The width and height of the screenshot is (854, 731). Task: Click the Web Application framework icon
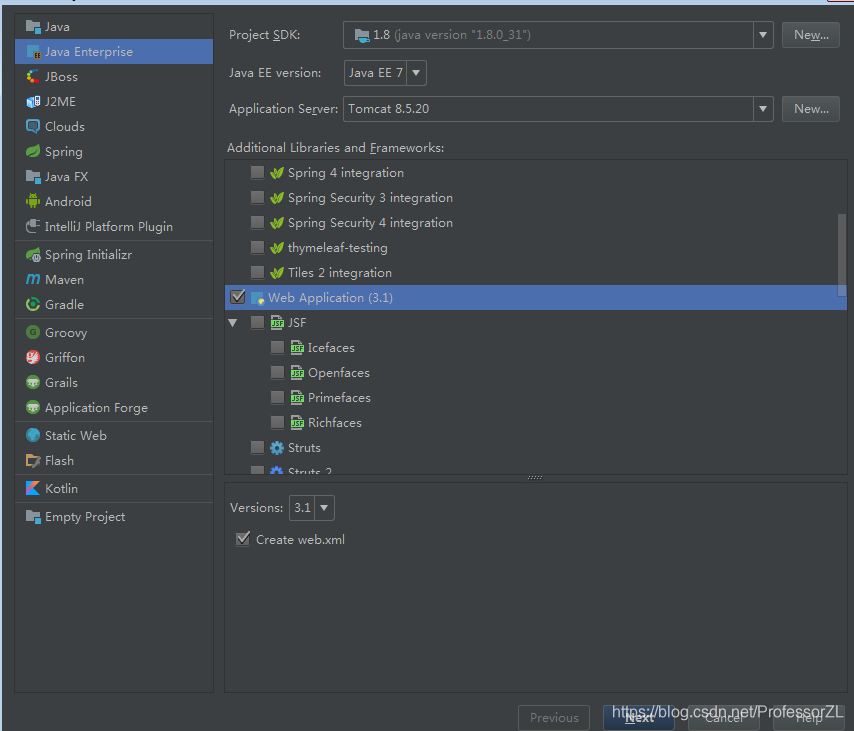point(257,298)
